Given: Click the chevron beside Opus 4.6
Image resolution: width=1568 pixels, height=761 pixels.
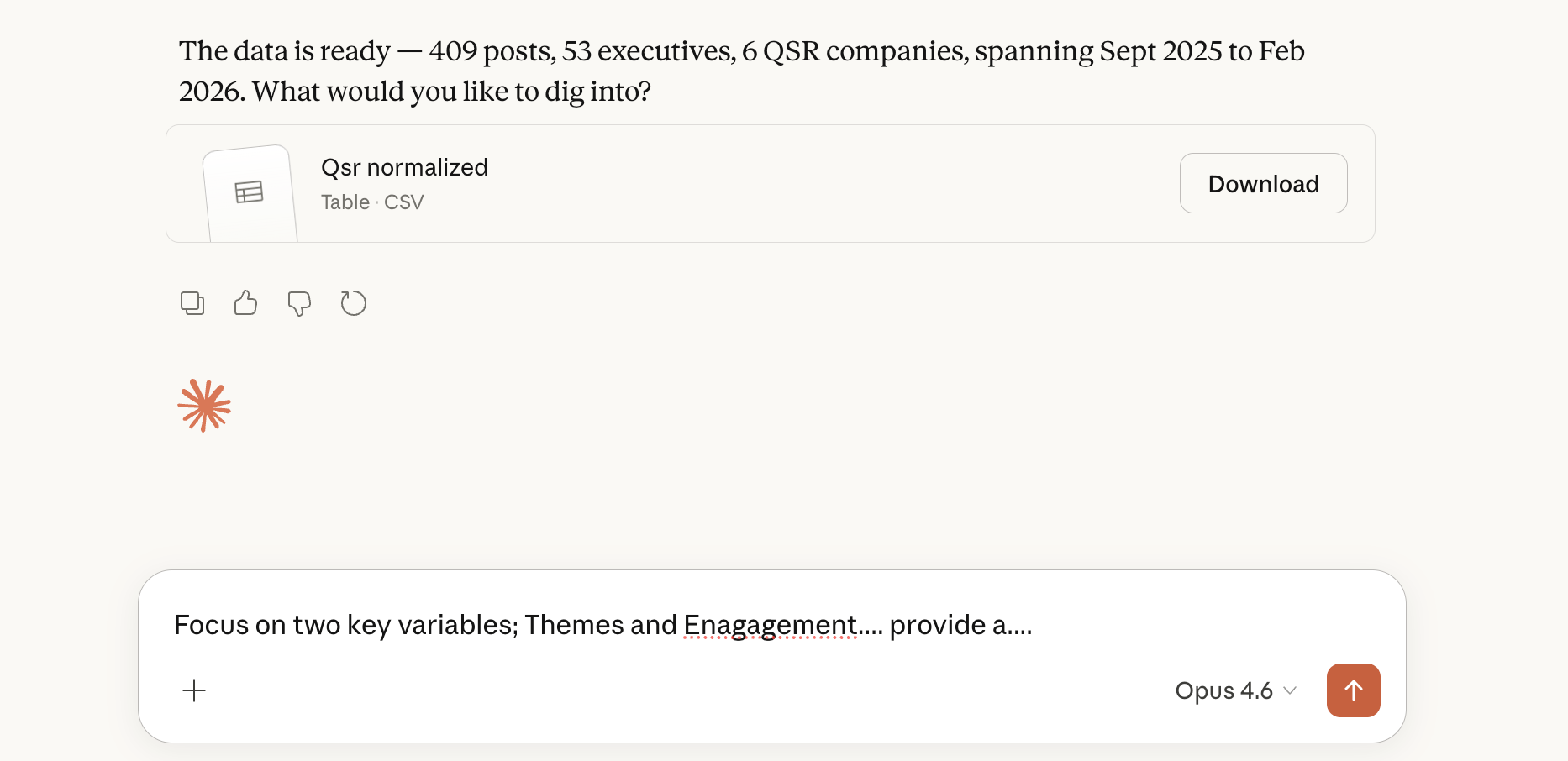Looking at the screenshot, I should click(x=1291, y=690).
